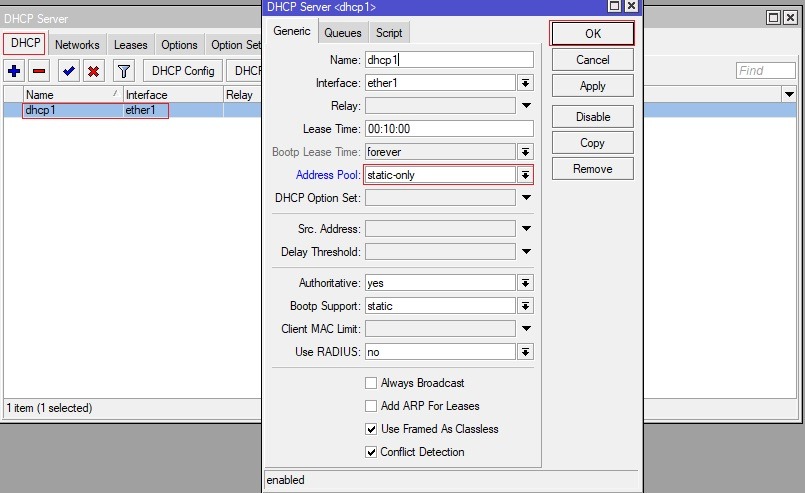Close the DHCP Server dhcp1 dialog

tap(631, 6)
